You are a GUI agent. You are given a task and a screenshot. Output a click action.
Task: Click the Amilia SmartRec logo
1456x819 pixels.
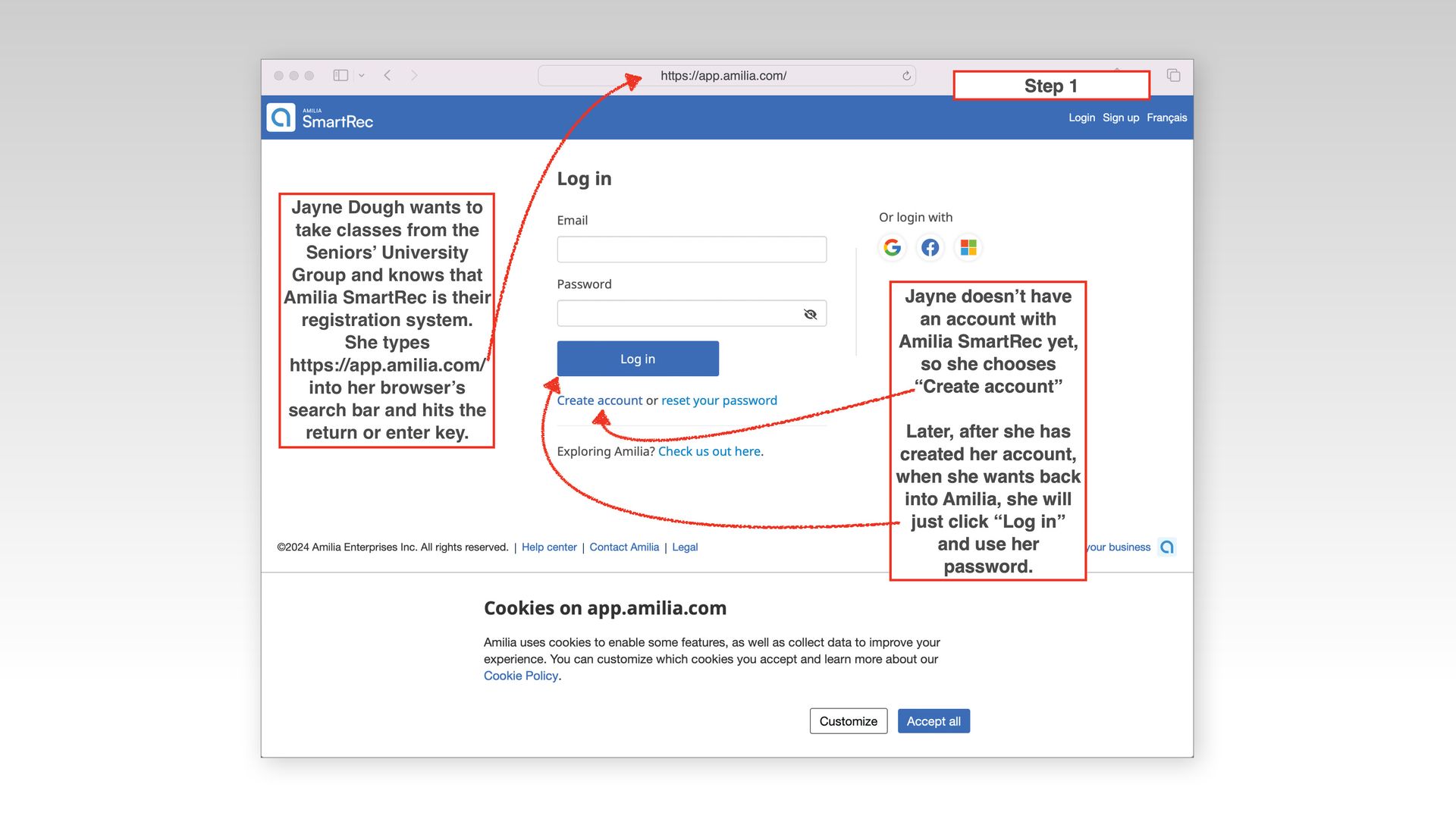pos(320,118)
